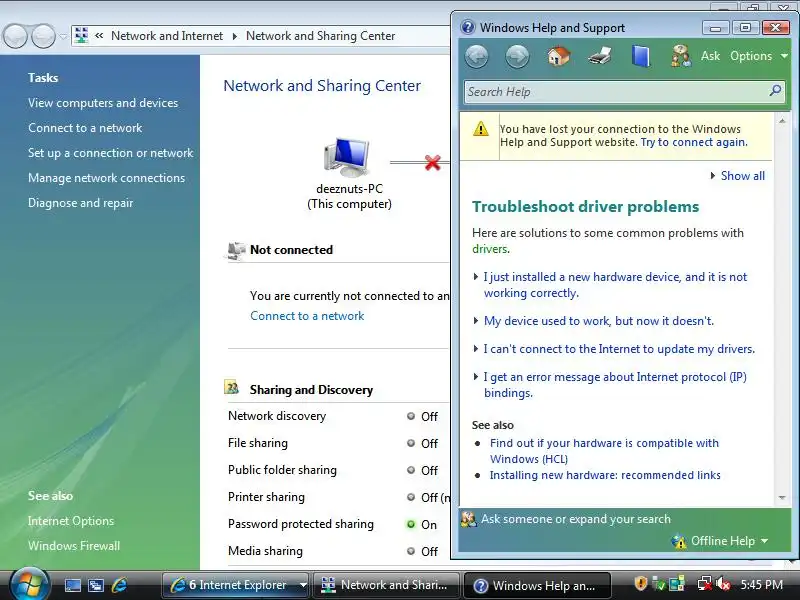
Task: Click the yellow warning icon in Help
Action: tap(481, 129)
